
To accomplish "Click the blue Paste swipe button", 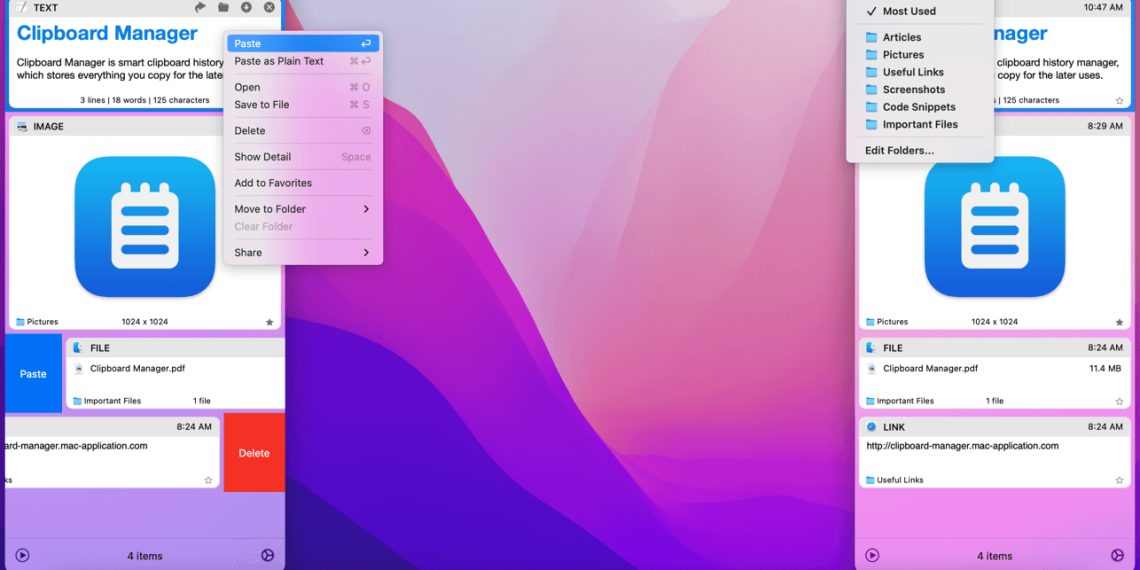I will (33, 374).
